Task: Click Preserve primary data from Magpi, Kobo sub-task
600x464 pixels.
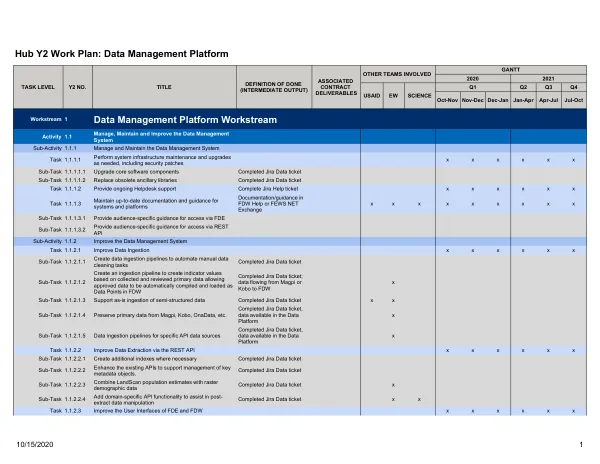Action: pyautogui.click(x=160, y=315)
